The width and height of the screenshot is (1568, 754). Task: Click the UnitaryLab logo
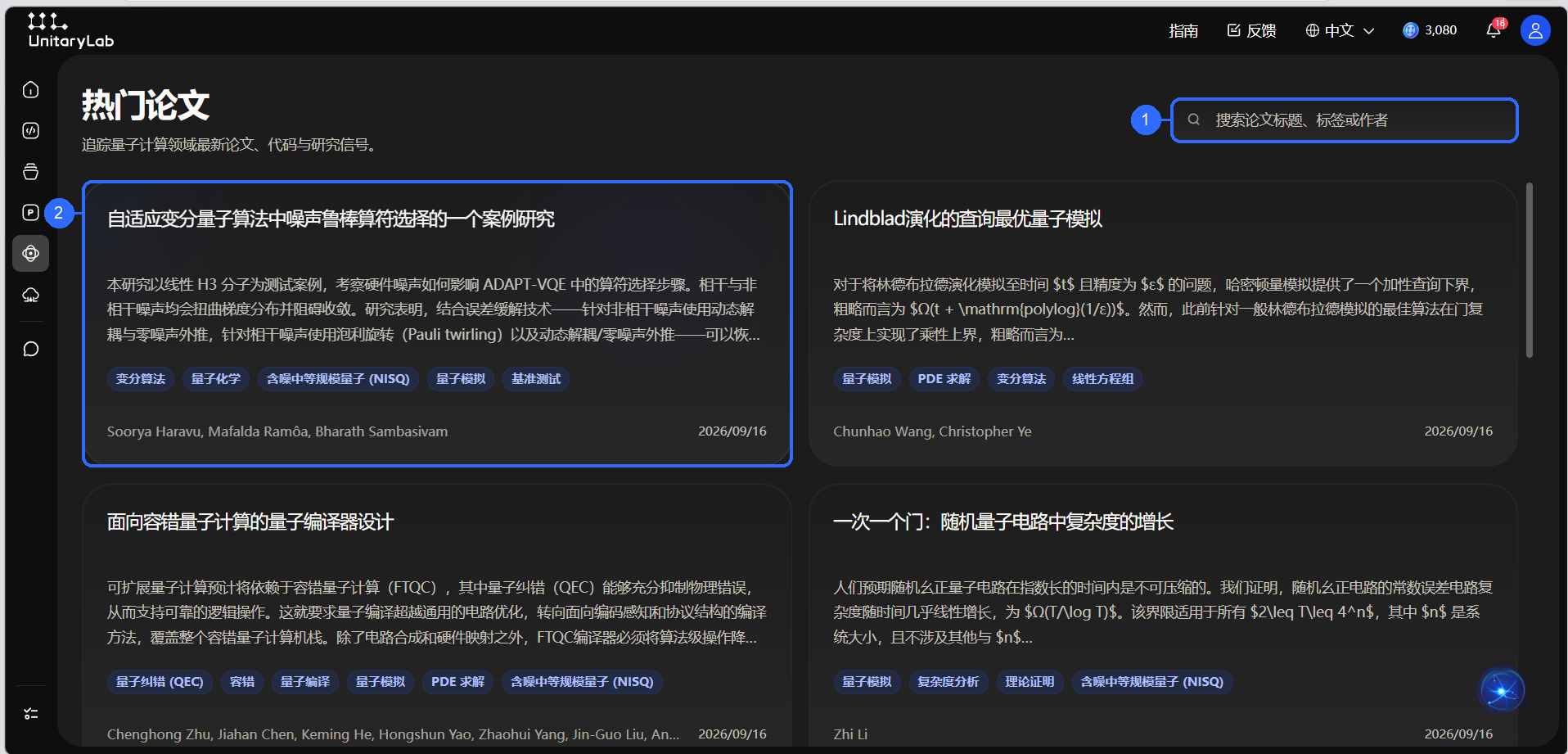click(71, 31)
